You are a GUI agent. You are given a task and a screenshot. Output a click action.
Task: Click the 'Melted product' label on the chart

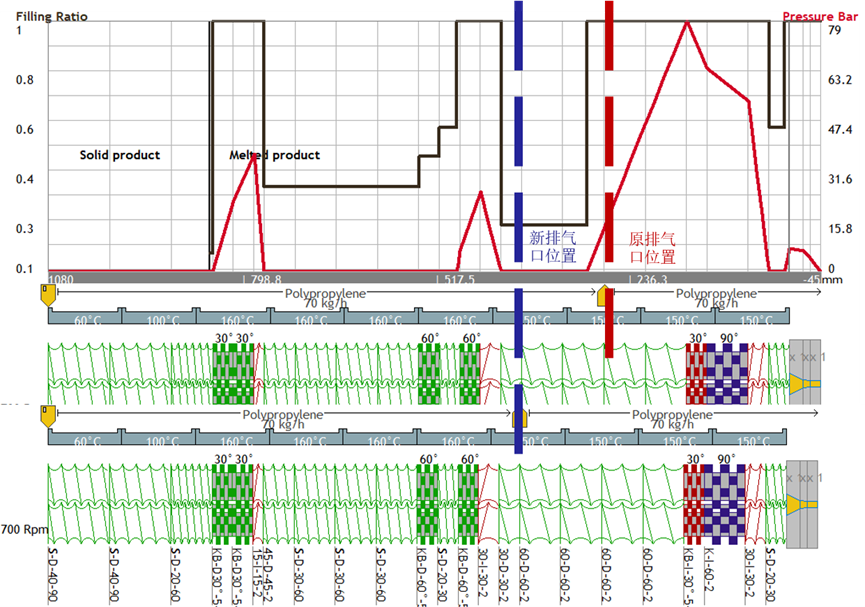point(274,155)
